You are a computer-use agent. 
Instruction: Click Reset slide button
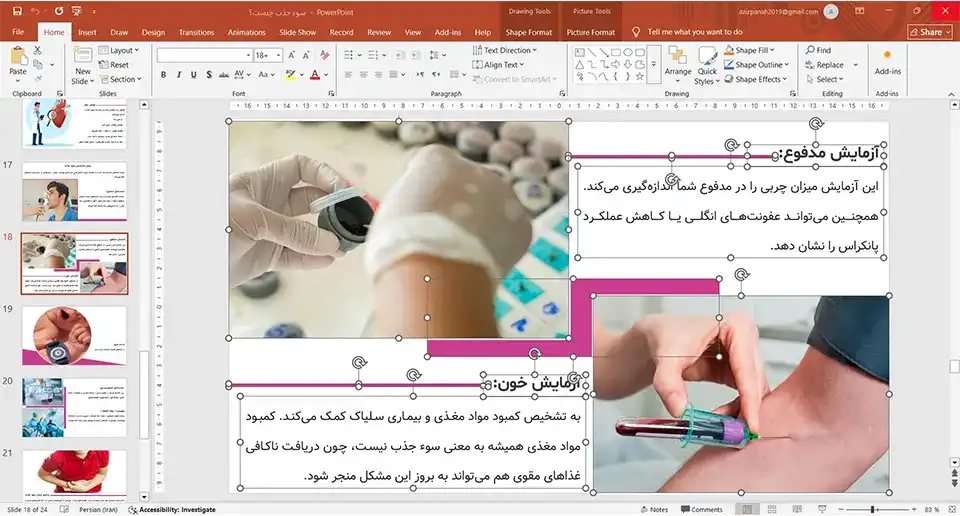pyautogui.click(x=114, y=64)
